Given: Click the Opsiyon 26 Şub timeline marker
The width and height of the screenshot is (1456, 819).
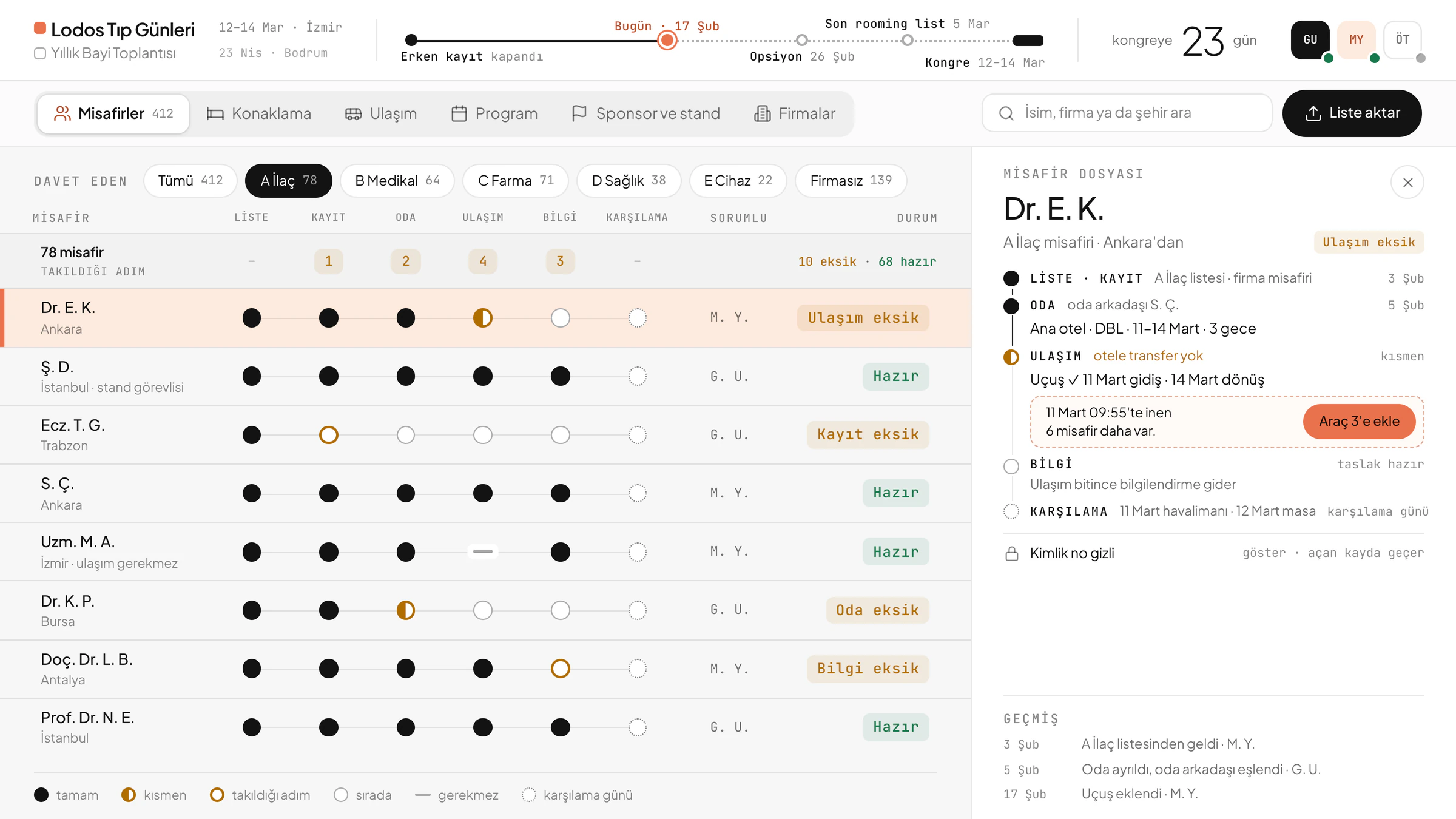Looking at the screenshot, I should coord(801,41).
